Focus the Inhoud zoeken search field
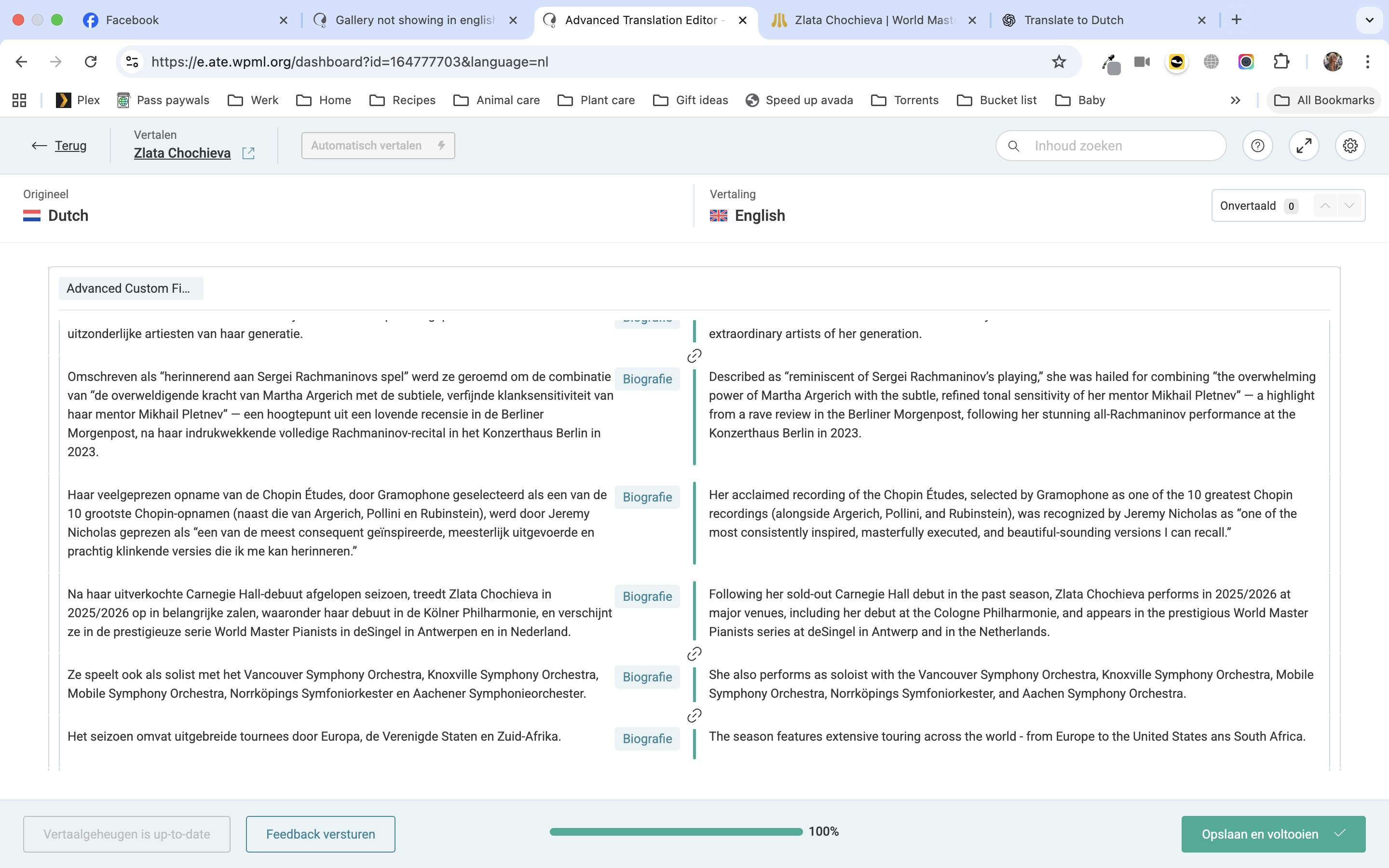 [x=1119, y=146]
